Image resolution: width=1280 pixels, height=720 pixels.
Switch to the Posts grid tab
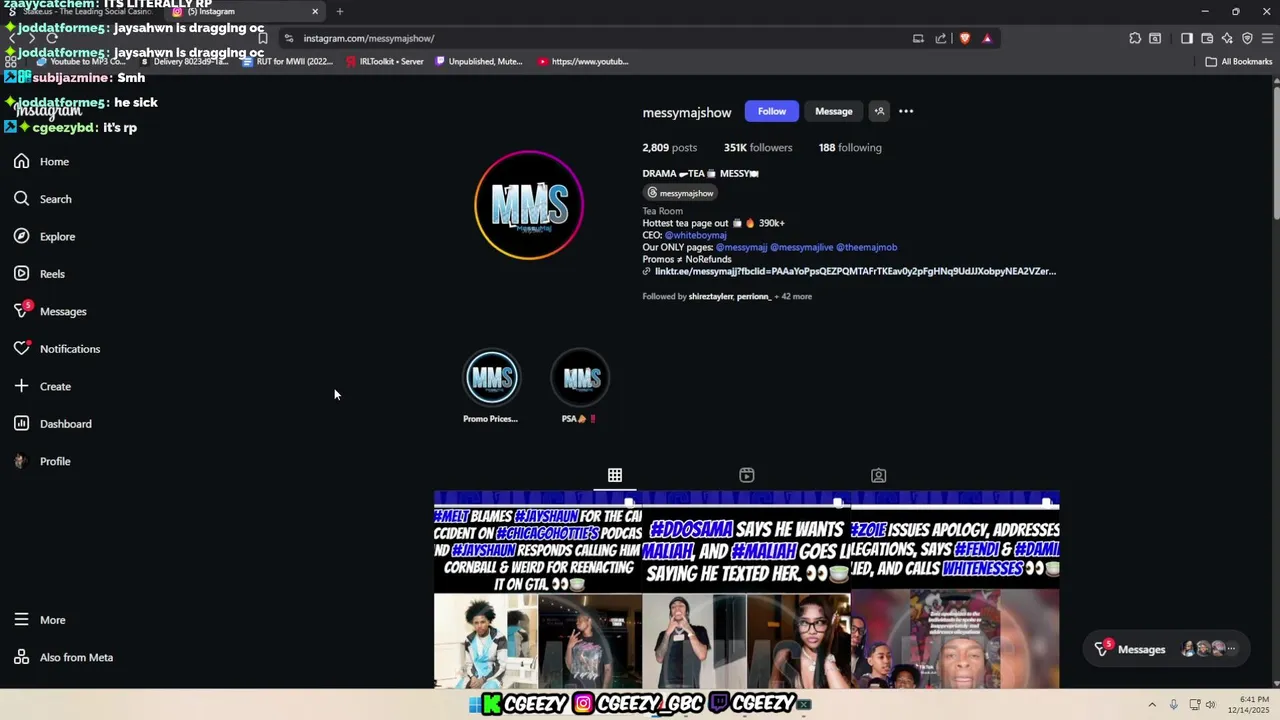pos(615,475)
